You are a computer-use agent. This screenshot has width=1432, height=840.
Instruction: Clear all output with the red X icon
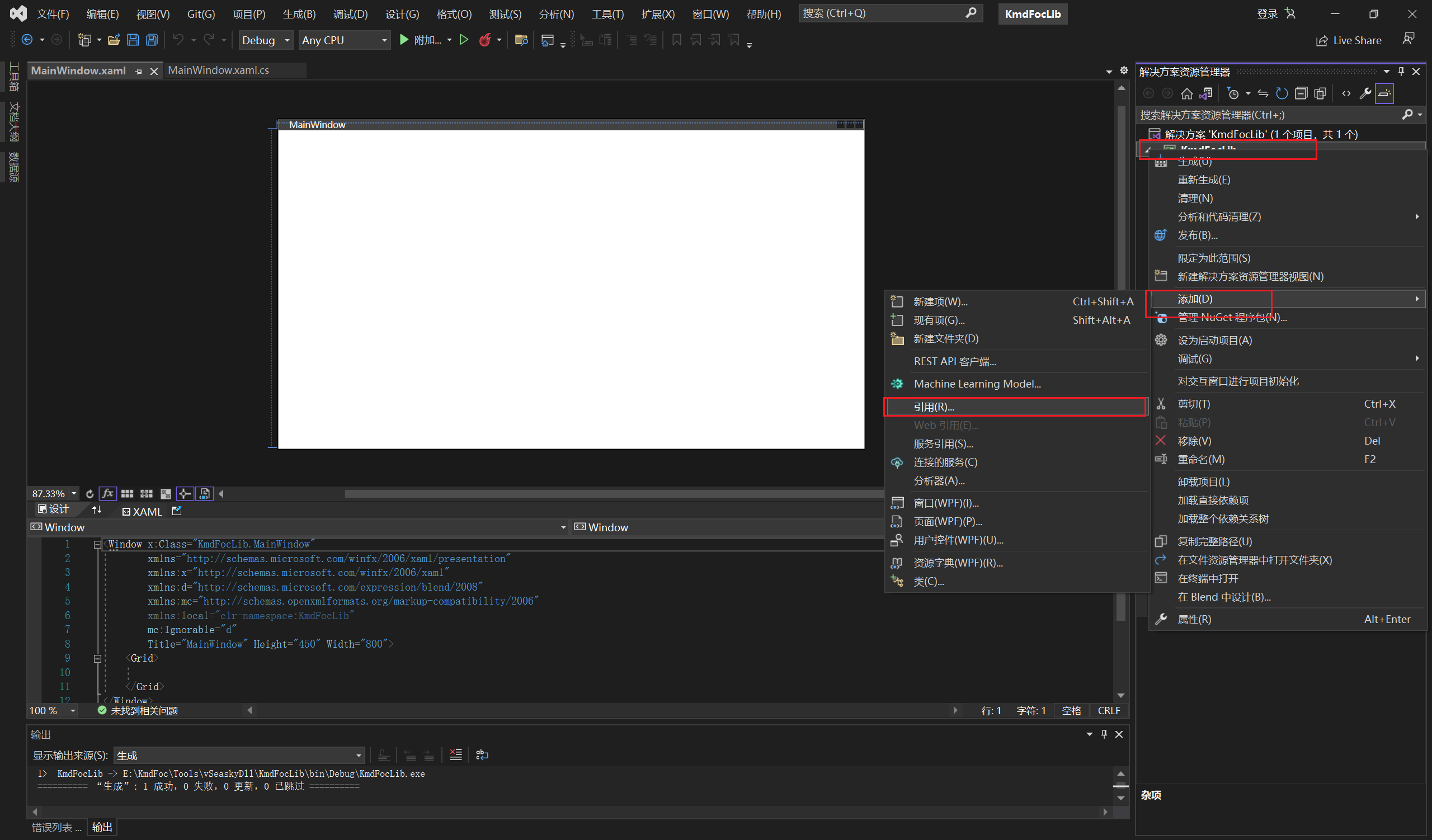click(456, 755)
